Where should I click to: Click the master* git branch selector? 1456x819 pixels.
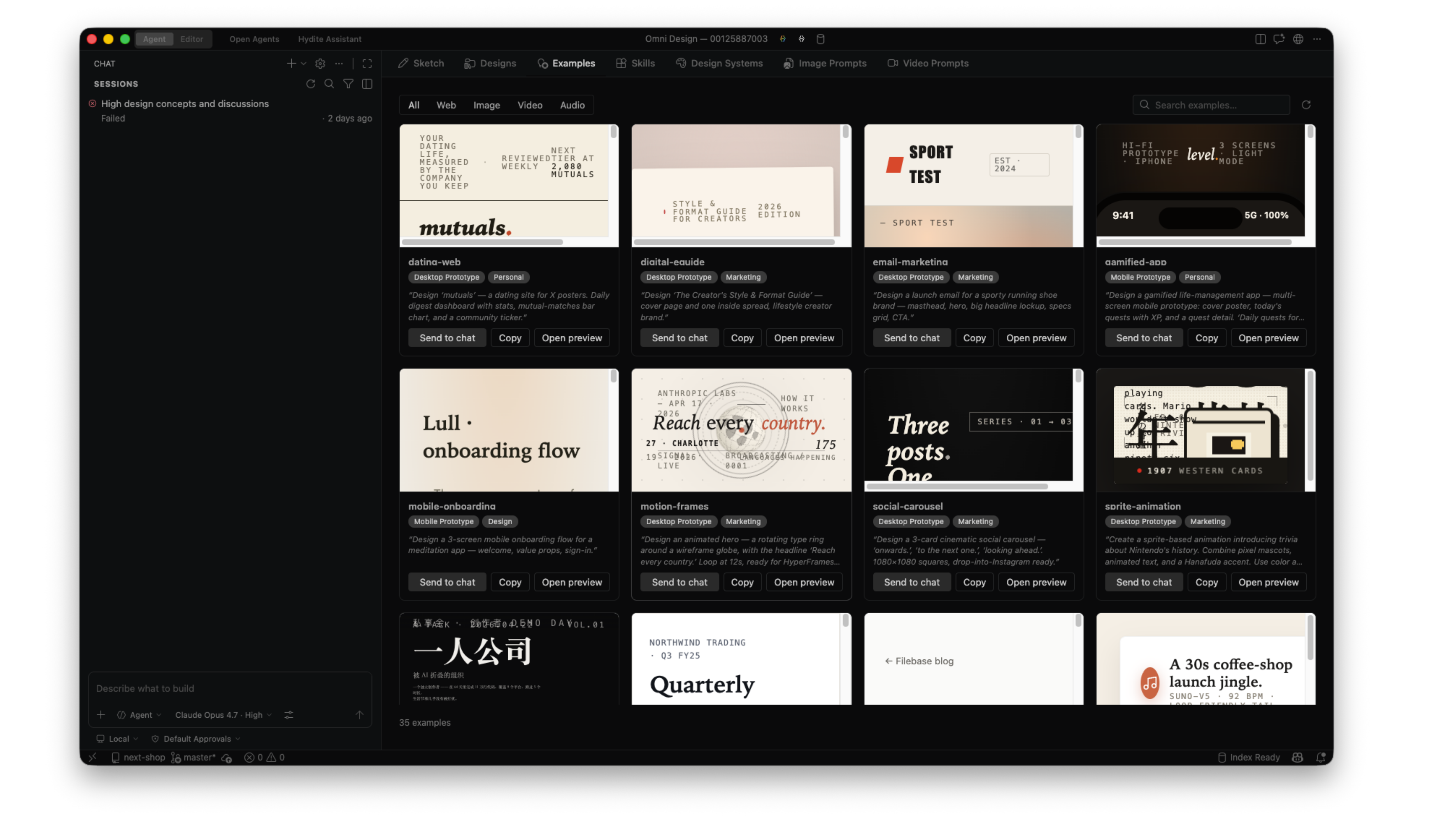click(x=194, y=758)
